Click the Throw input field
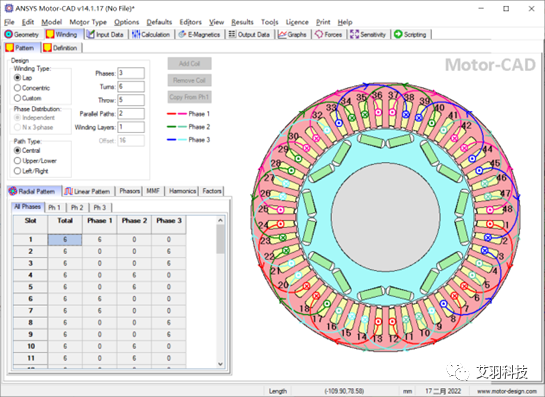 point(131,100)
